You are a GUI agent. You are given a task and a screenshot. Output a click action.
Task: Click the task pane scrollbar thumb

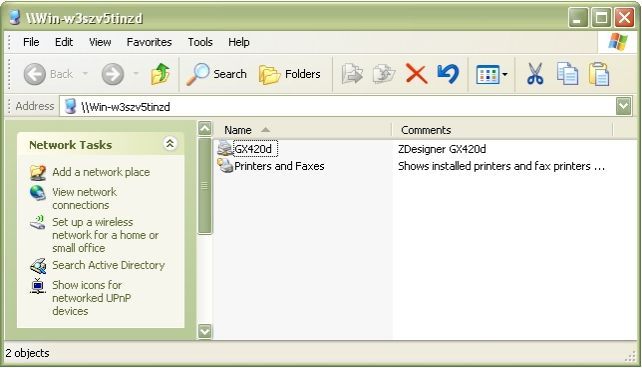click(x=205, y=186)
